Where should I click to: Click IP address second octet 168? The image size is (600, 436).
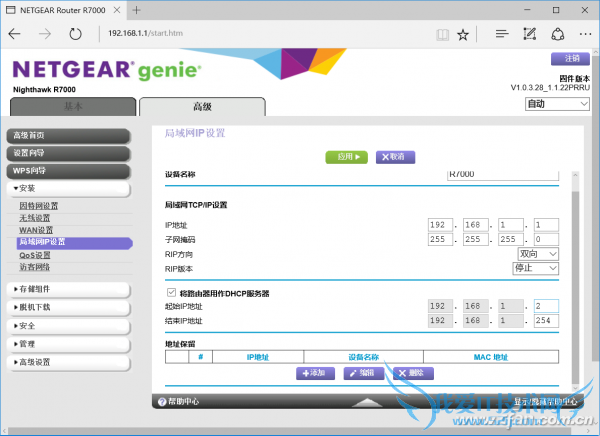pyautogui.click(x=475, y=225)
